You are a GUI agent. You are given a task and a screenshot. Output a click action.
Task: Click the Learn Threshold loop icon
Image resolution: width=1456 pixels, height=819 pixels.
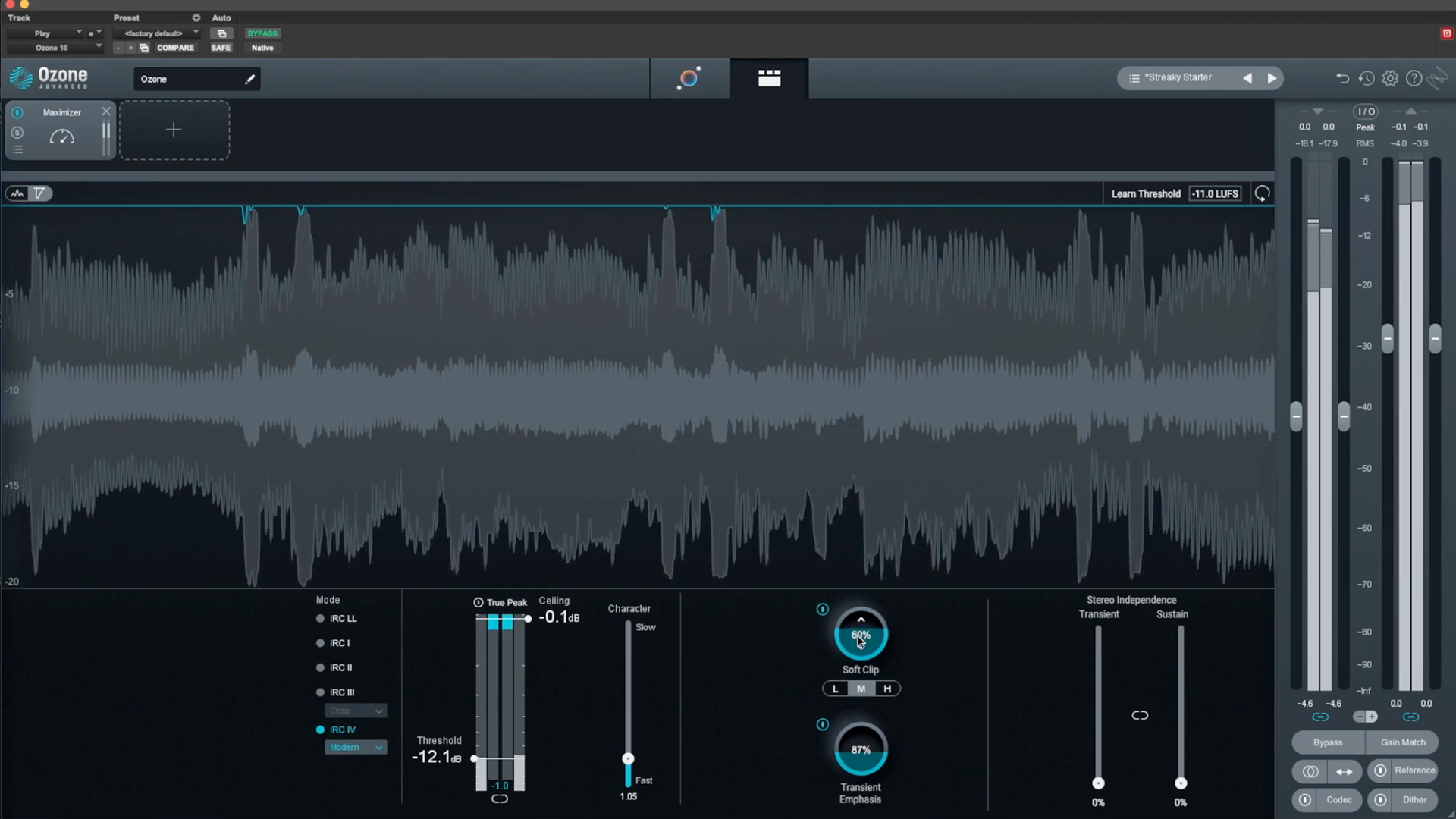point(1262,194)
